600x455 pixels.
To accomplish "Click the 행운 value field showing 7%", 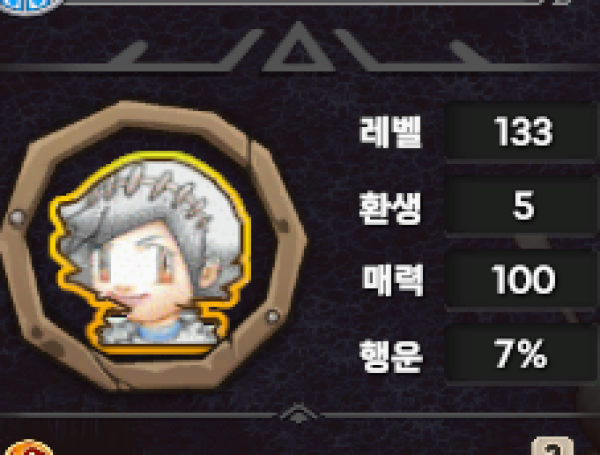I will coord(522,353).
